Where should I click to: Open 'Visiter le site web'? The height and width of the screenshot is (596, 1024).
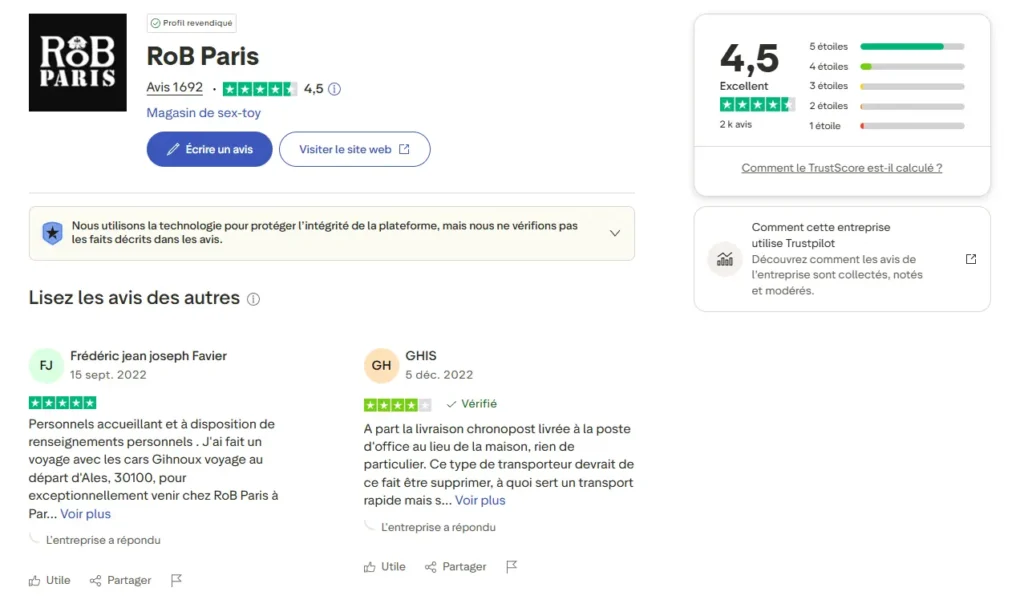point(355,148)
